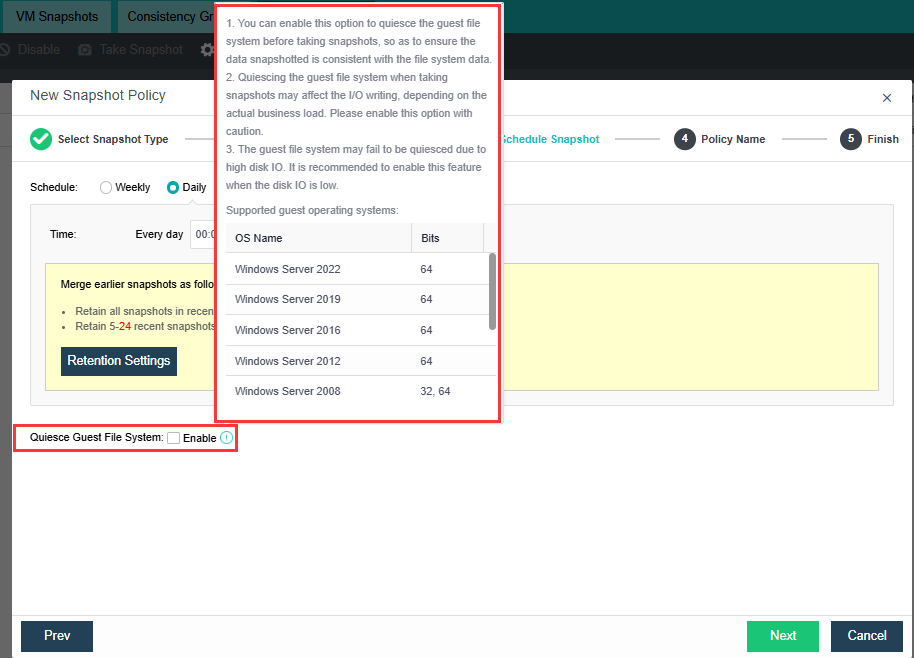Open the Every day time field
The width and height of the screenshot is (914, 658).
tap(203, 234)
